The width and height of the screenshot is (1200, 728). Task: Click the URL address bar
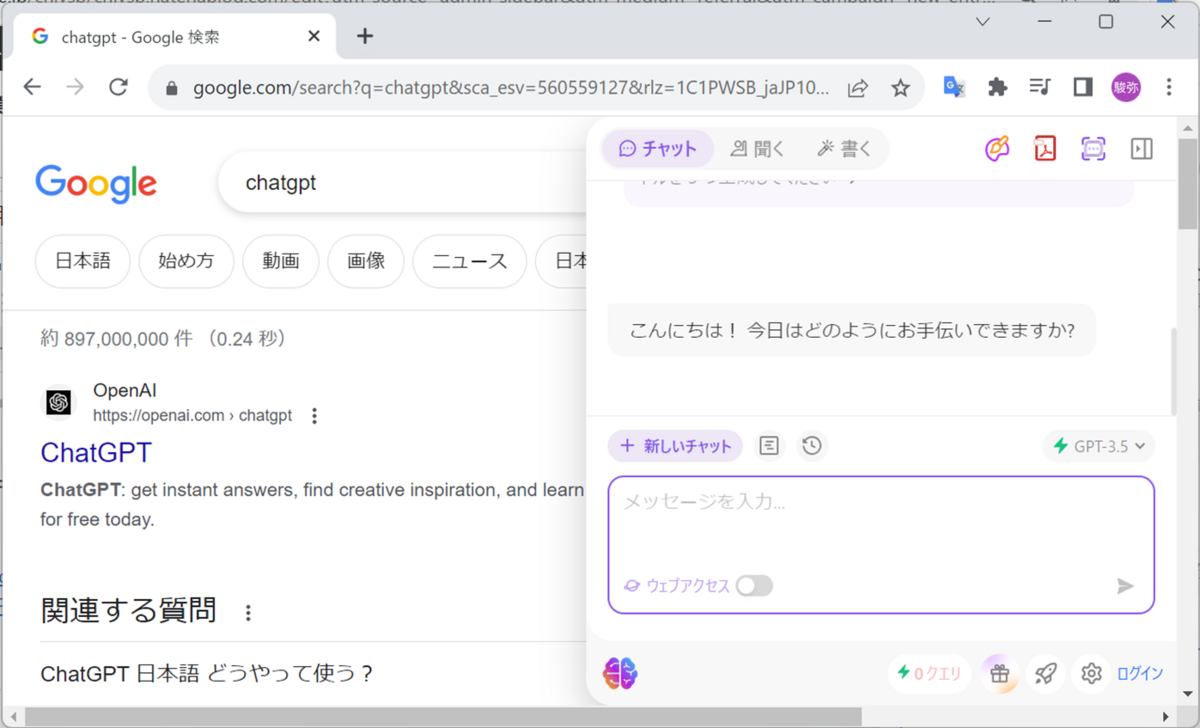pyautogui.click(x=510, y=88)
